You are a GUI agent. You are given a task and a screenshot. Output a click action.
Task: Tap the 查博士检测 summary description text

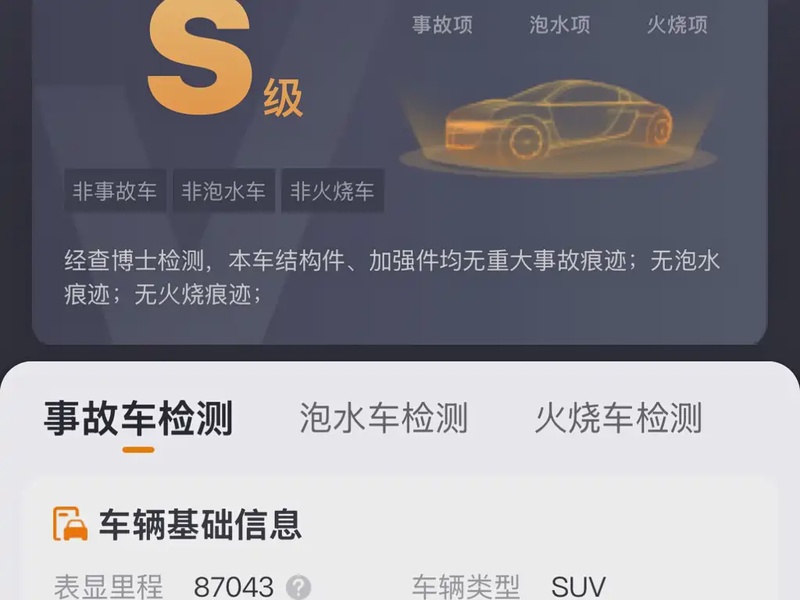[x=392, y=277]
